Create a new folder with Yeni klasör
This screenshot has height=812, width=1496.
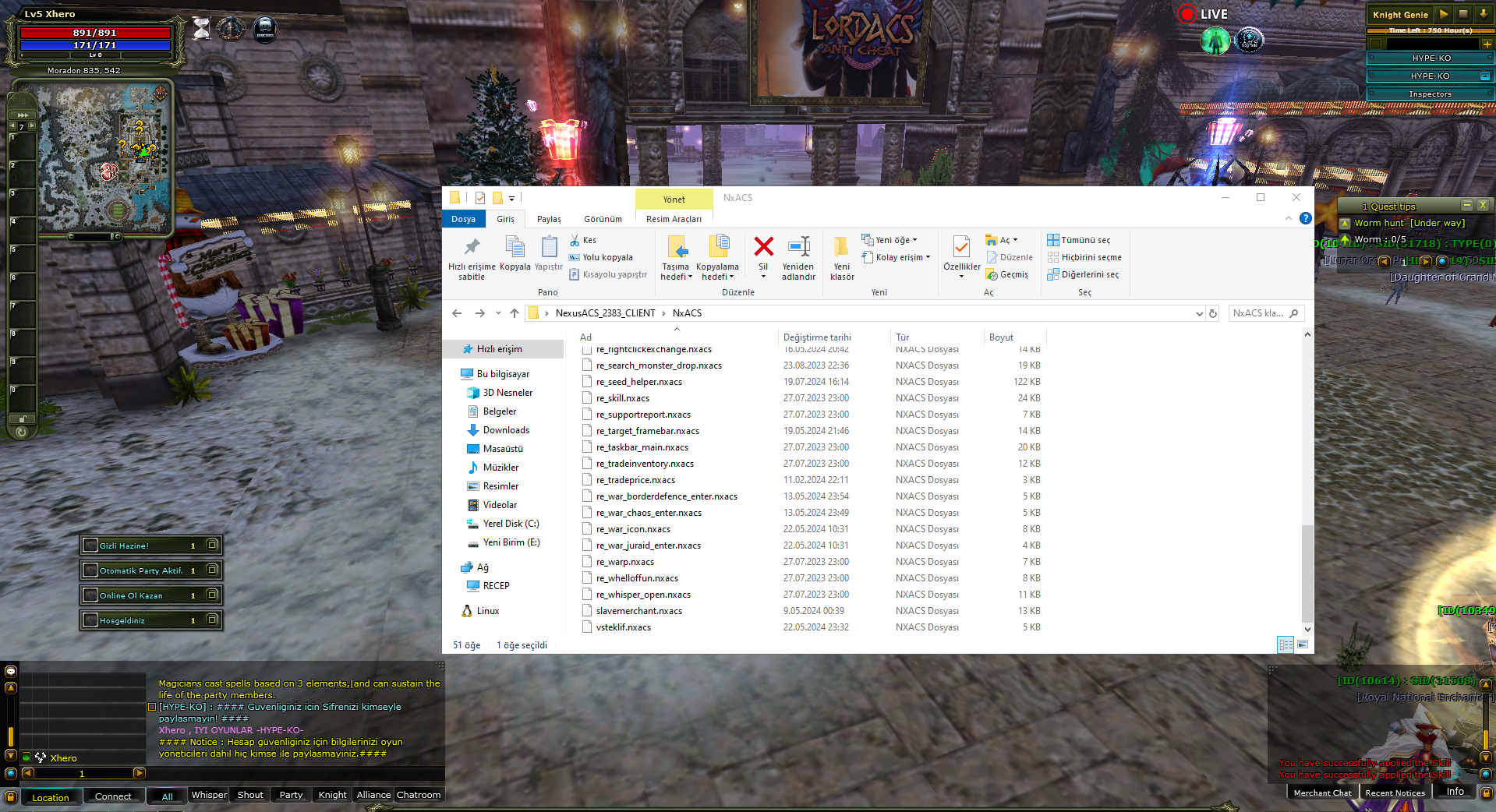pyautogui.click(x=842, y=257)
